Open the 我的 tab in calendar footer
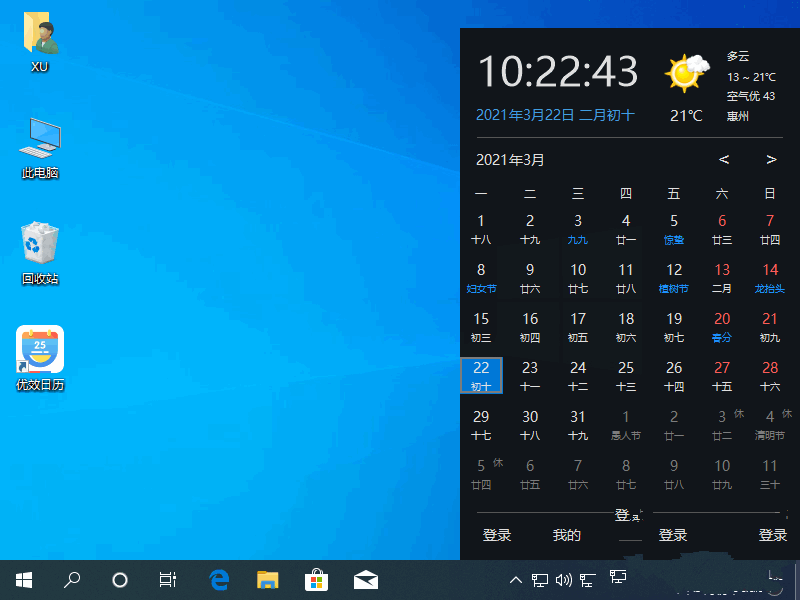Image resolution: width=800 pixels, height=600 pixels. 566,535
